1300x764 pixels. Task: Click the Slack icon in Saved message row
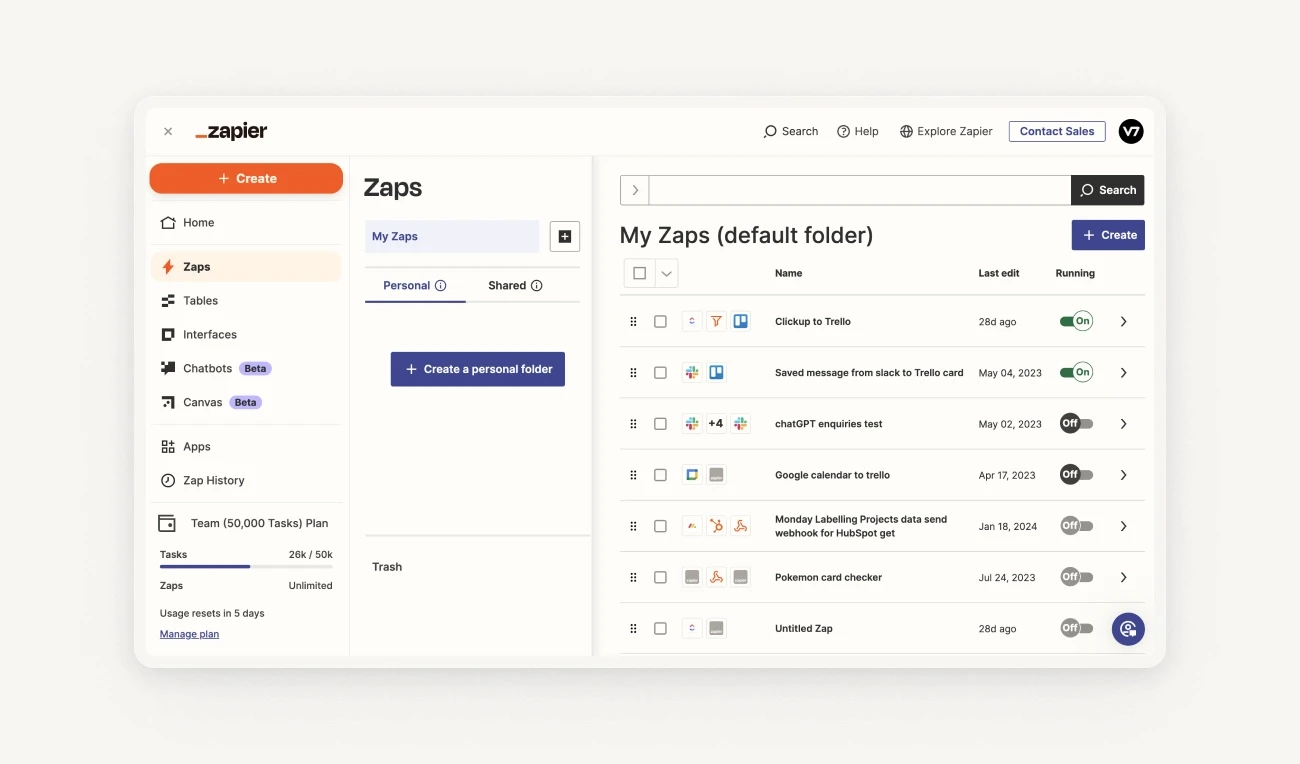(x=691, y=373)
